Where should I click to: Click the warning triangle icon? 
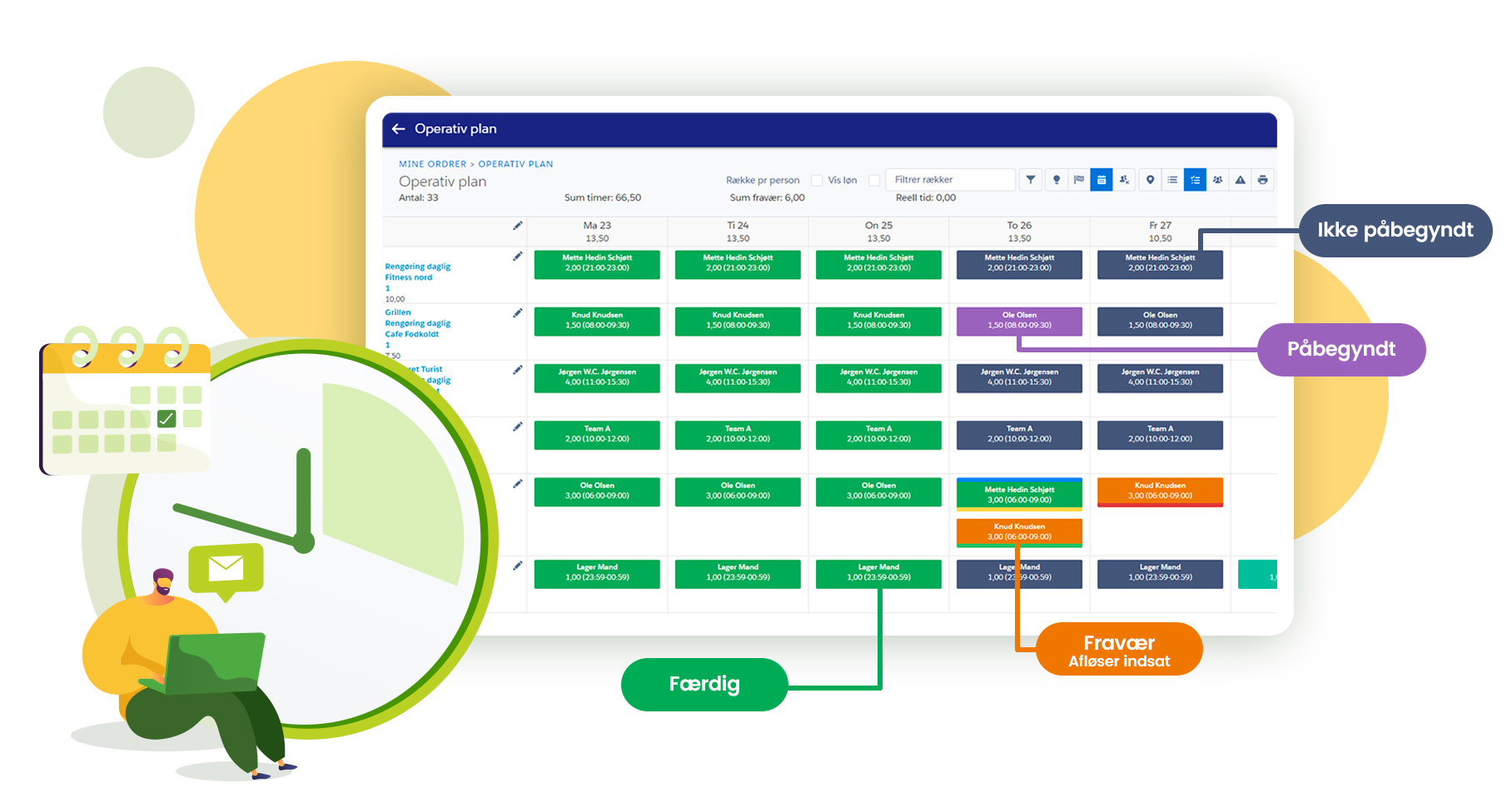[1240, 180]
